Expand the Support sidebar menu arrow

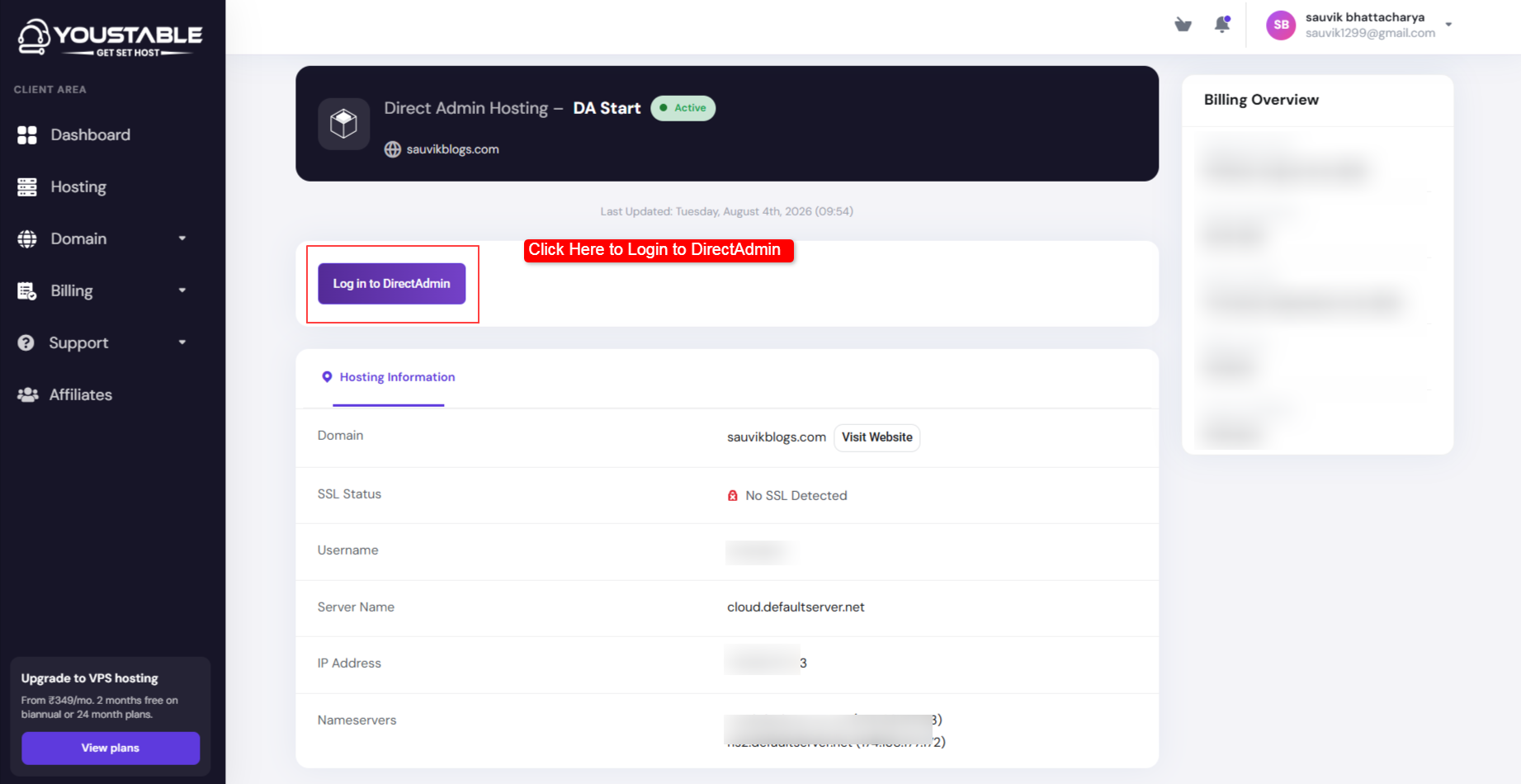click(182, 342)
